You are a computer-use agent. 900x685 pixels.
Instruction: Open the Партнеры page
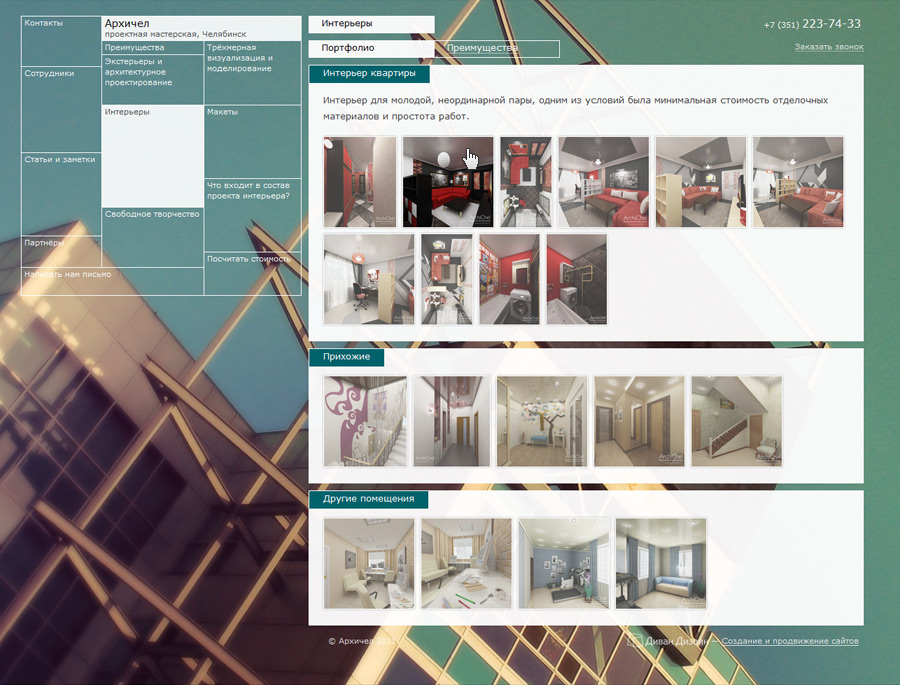61,251
